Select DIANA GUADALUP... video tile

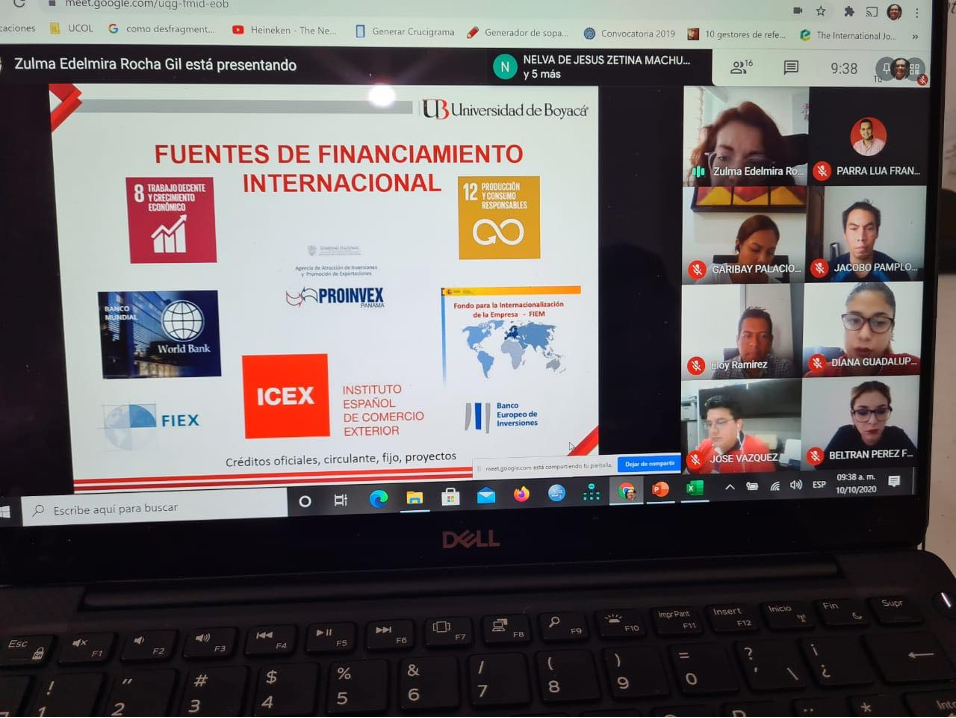pos(863,329)
